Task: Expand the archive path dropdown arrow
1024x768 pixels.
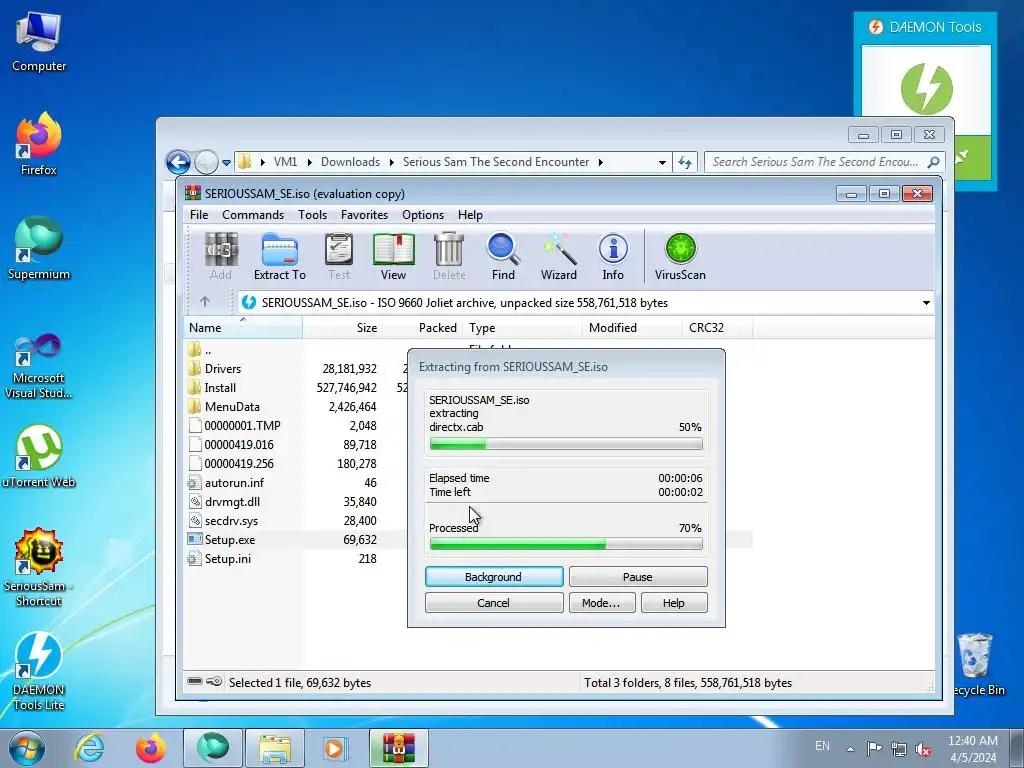Action: (926, 302)
